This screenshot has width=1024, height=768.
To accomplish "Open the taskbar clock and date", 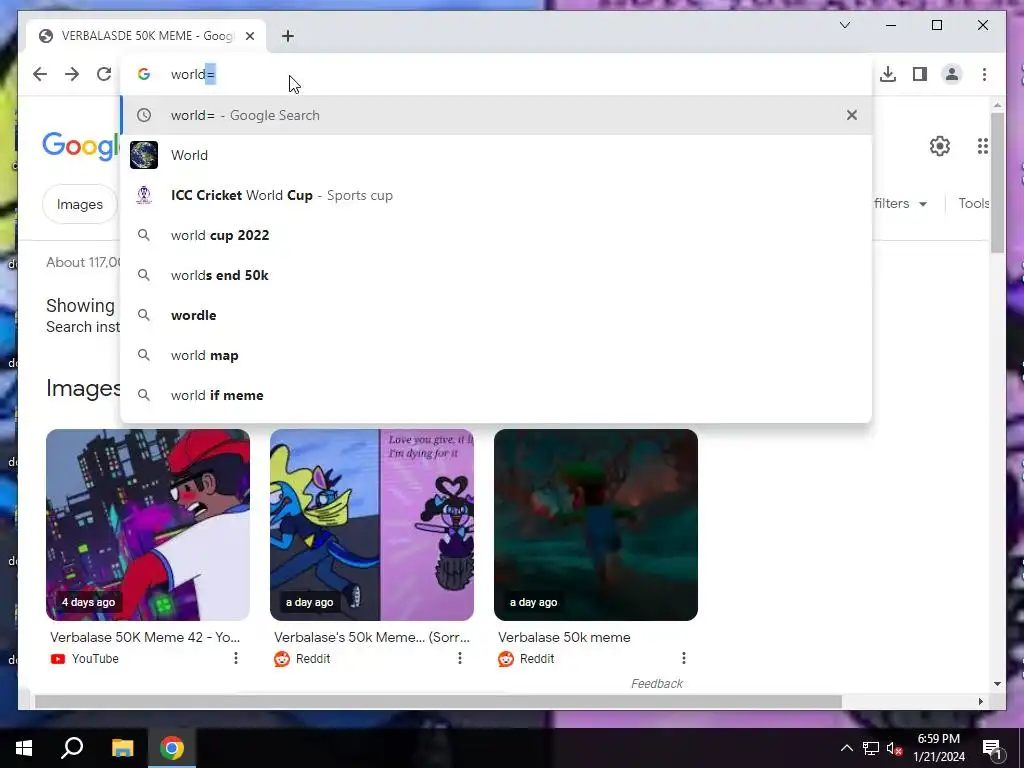I will point(938,748).
